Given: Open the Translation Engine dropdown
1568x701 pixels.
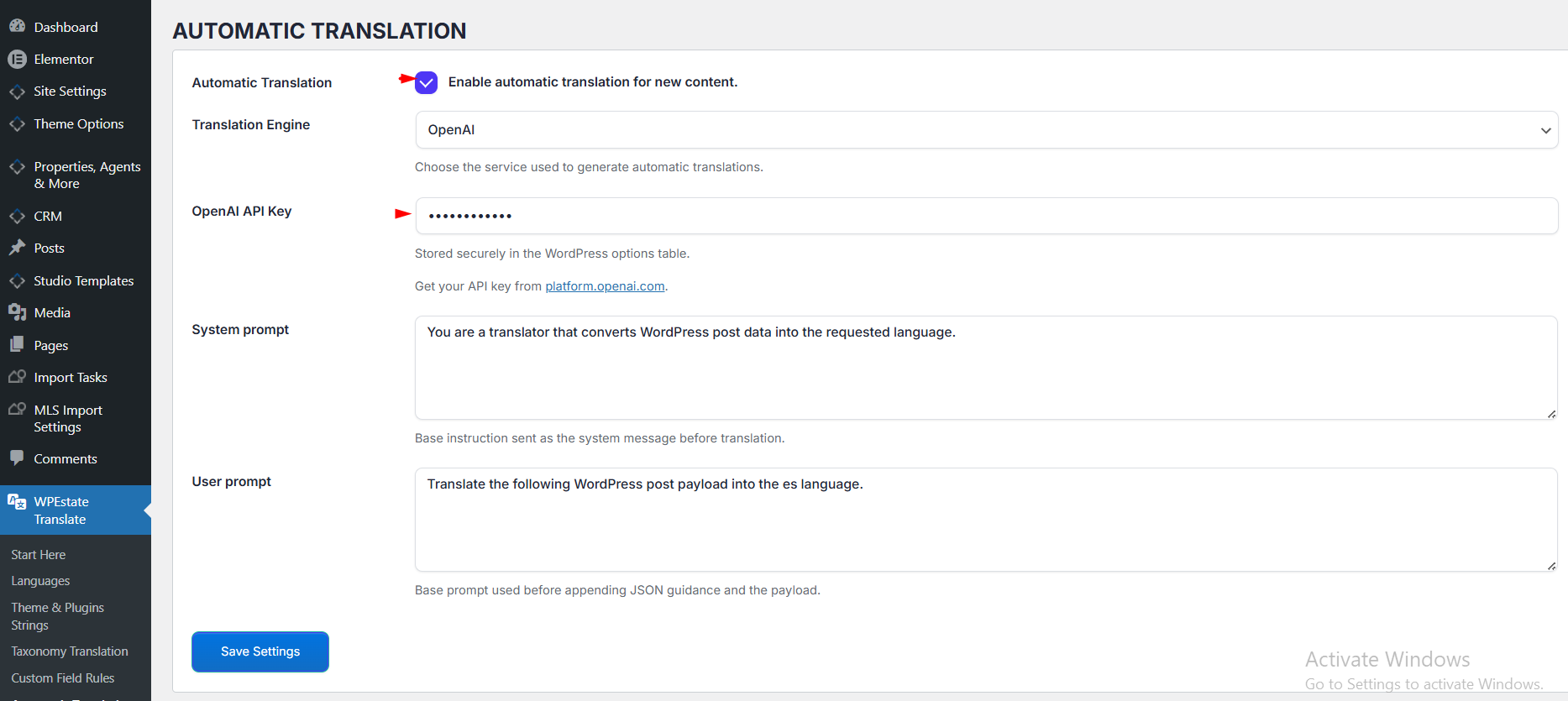Looking at the screenshot, I should [987, 130].
